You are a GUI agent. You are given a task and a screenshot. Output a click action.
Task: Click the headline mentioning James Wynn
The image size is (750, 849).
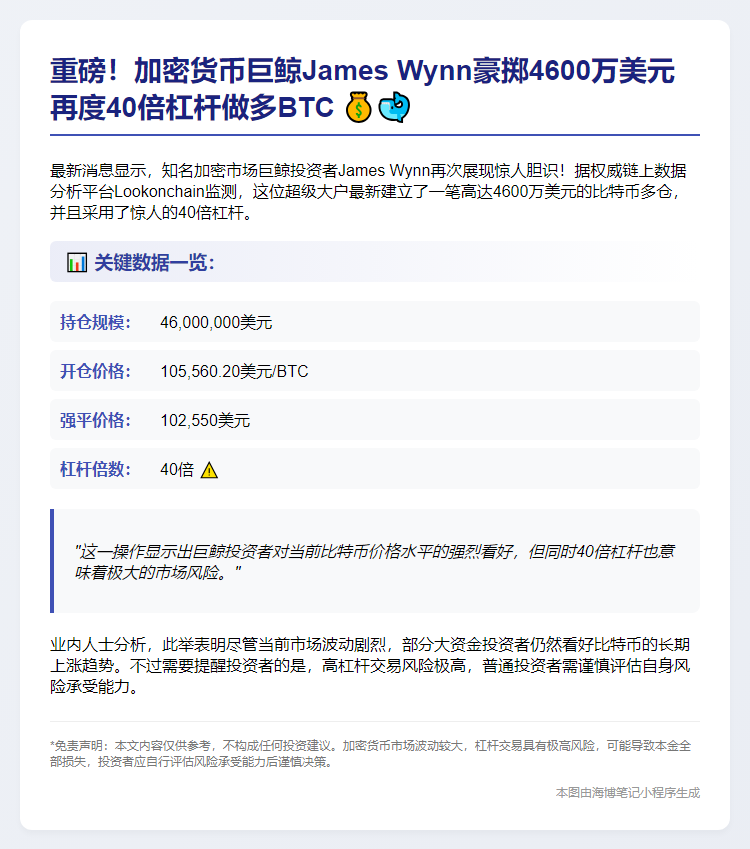363,88
